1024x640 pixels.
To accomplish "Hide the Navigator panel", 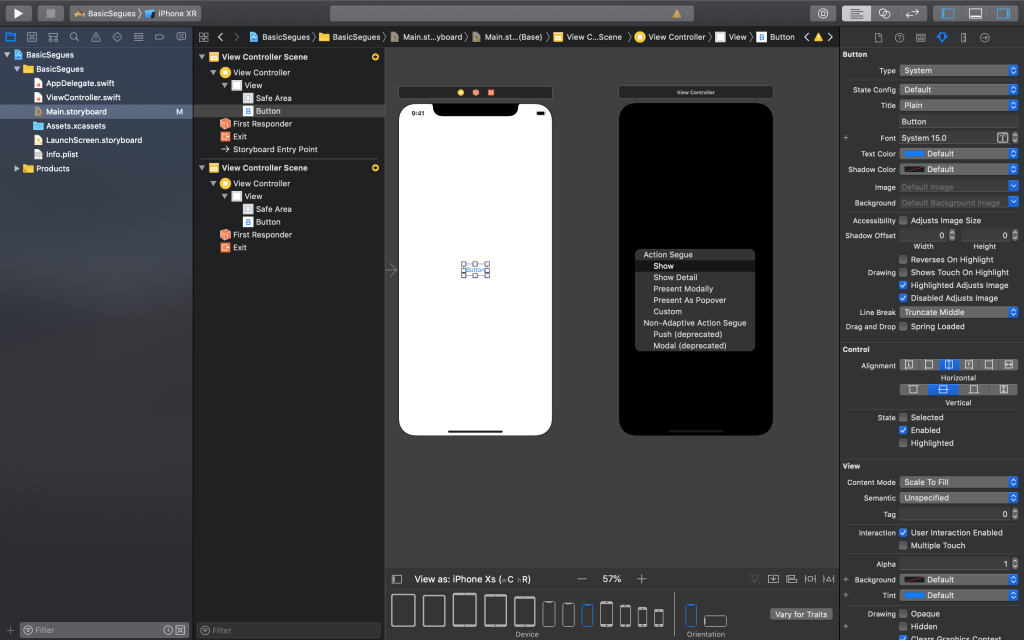I will [948, 13].
